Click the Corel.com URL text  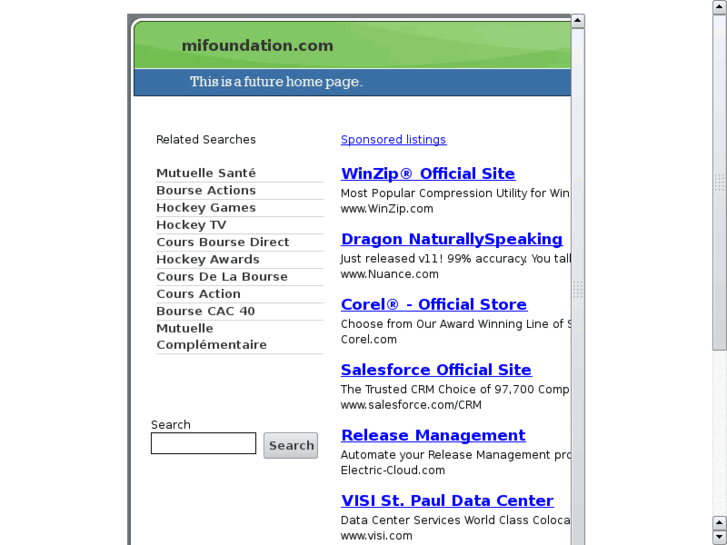click(x=369, y=340)
